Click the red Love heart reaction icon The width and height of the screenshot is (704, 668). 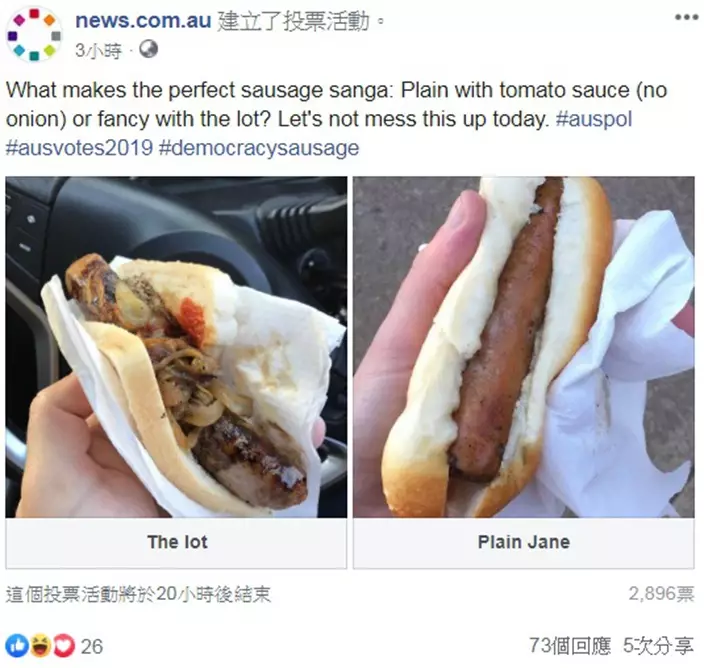64,646
